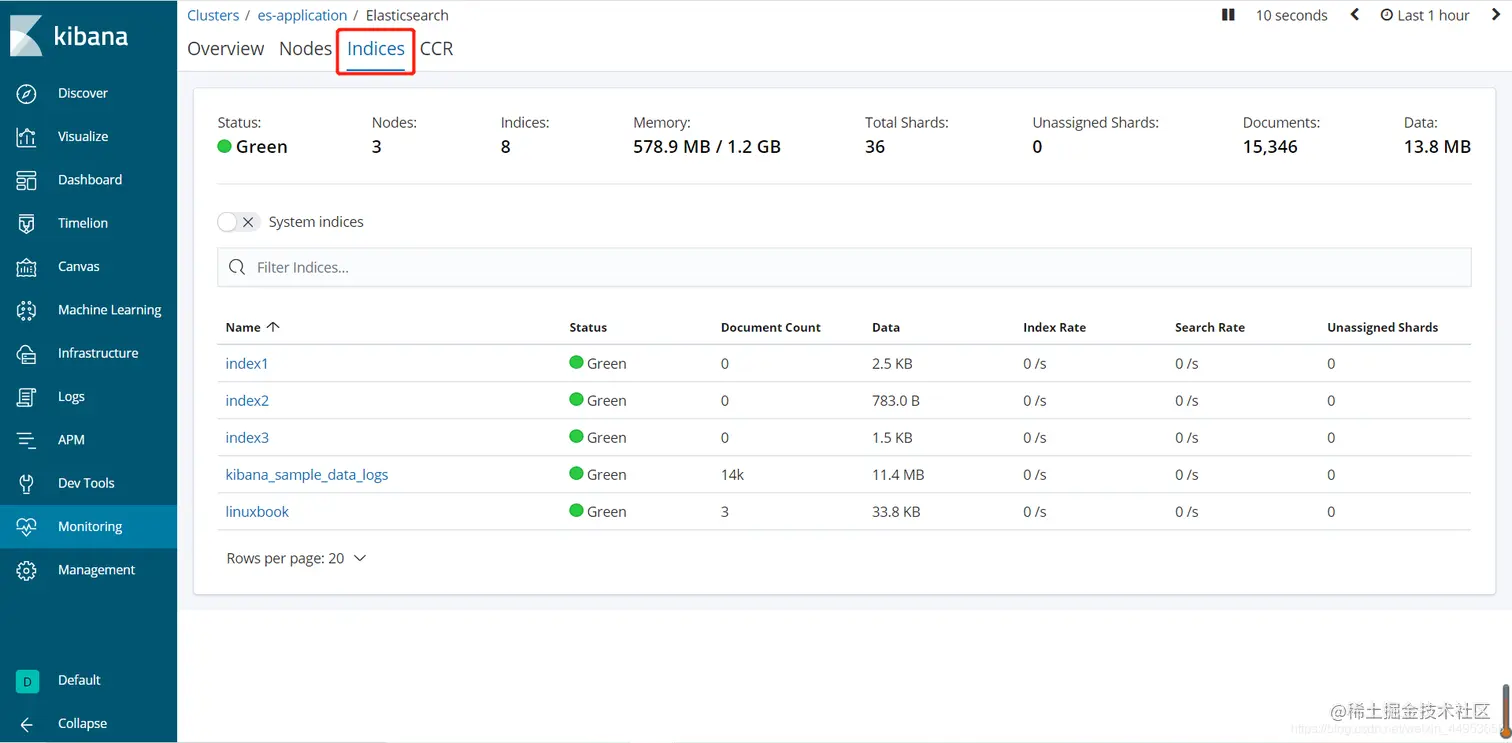
Task: Switch to CCR tab
Action: 437,48
